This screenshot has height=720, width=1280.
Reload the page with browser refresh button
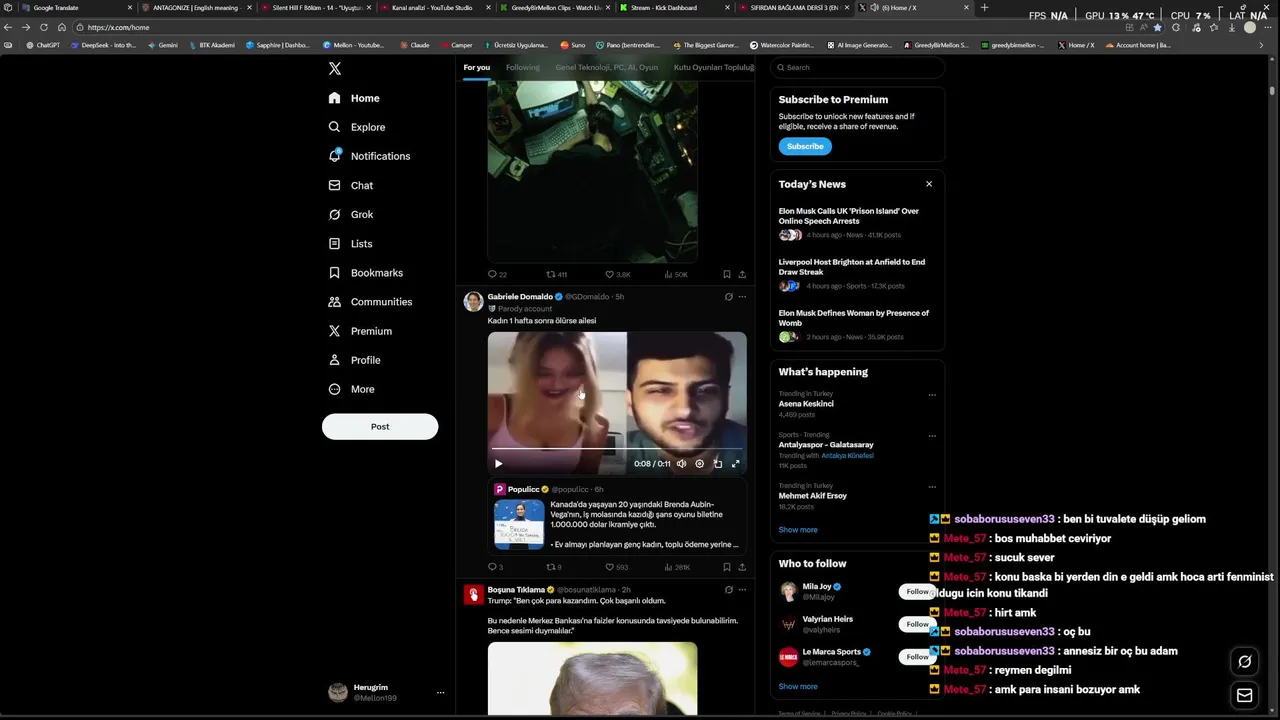coord(43,27)
